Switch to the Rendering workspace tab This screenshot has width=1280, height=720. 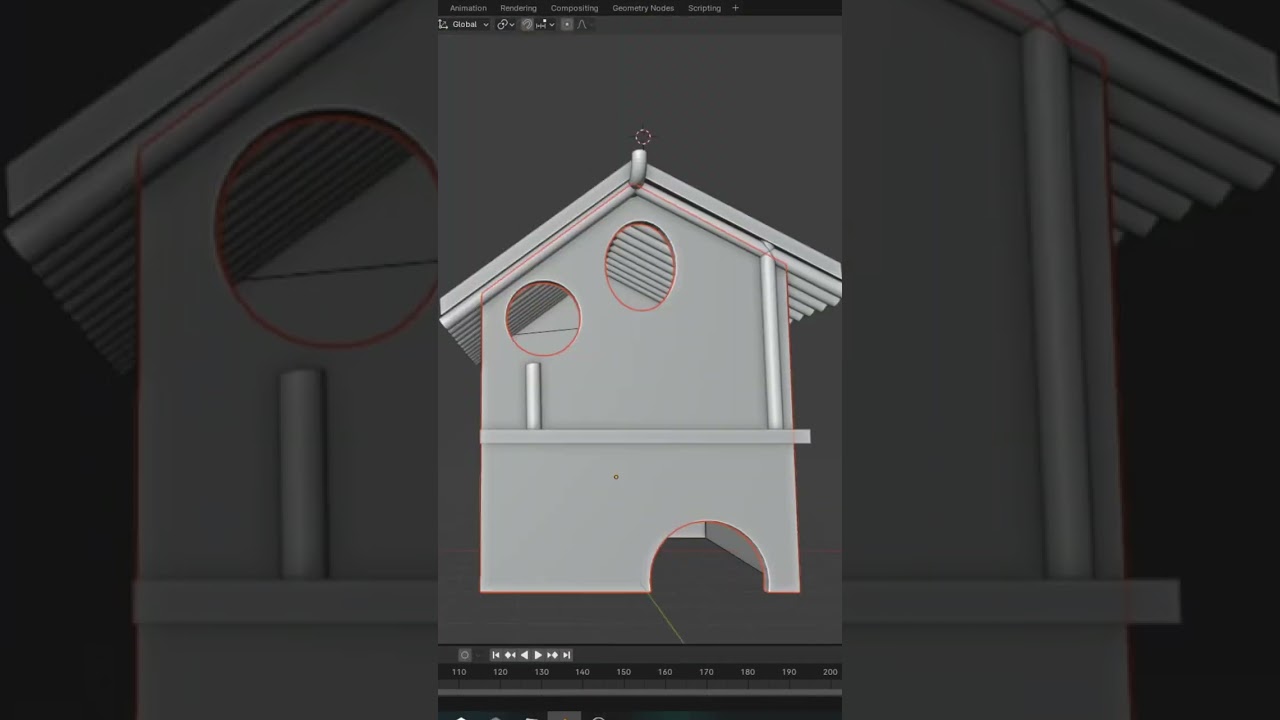518,8
